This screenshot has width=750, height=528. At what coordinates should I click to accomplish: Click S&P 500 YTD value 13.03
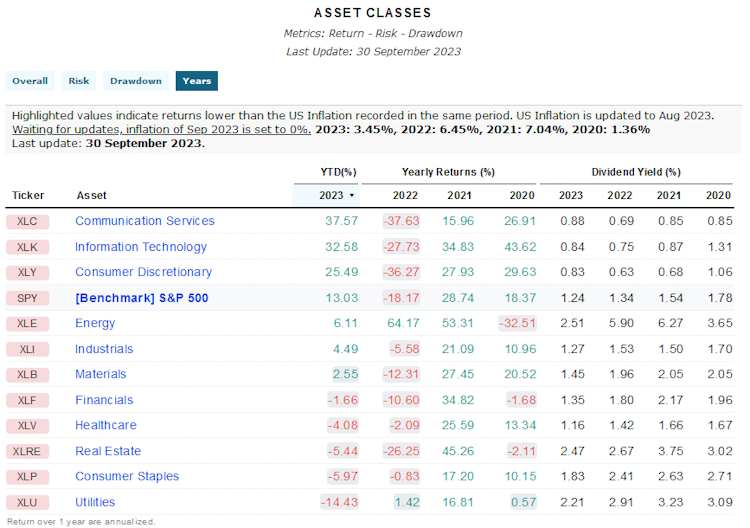click(x=342, y=298)
